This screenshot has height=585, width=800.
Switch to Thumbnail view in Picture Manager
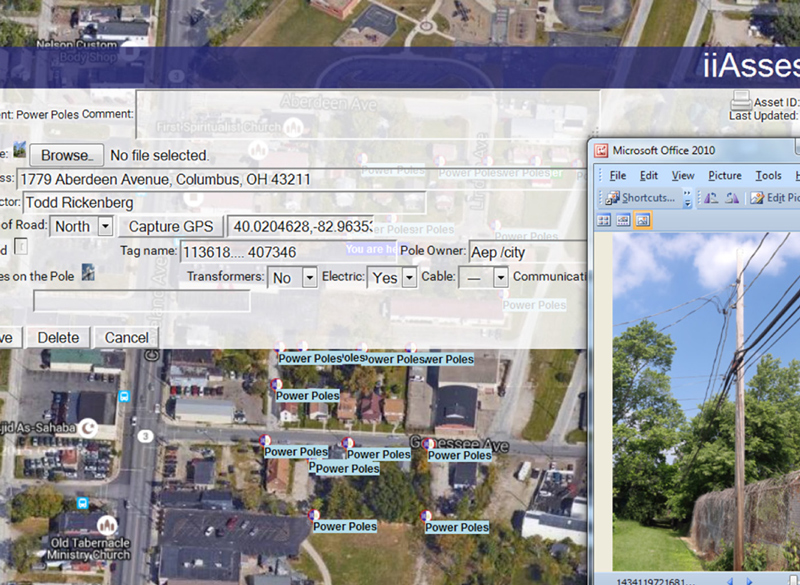(604, 220)
